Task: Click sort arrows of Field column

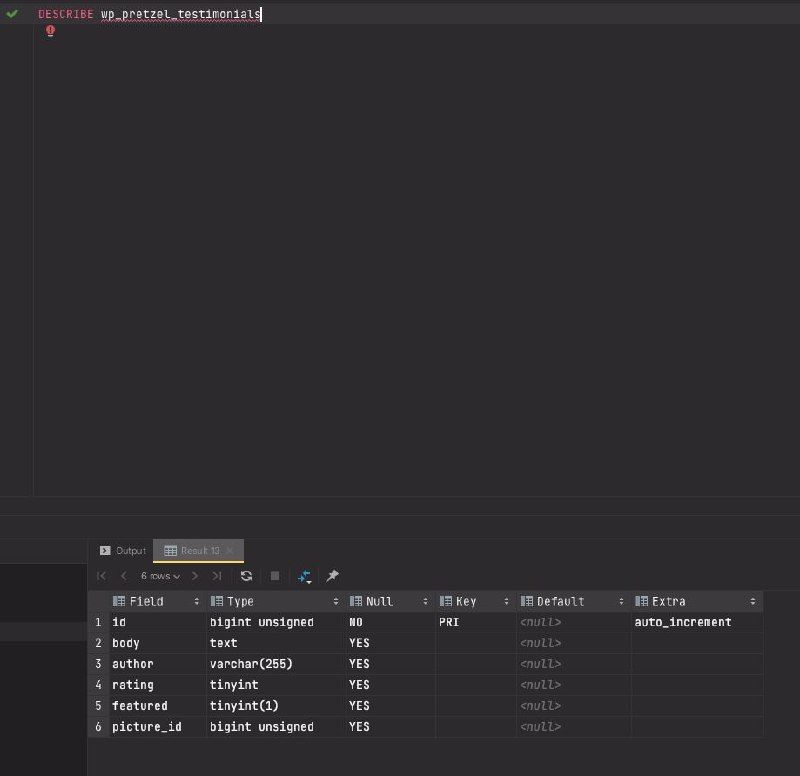Action: point(196,602)
